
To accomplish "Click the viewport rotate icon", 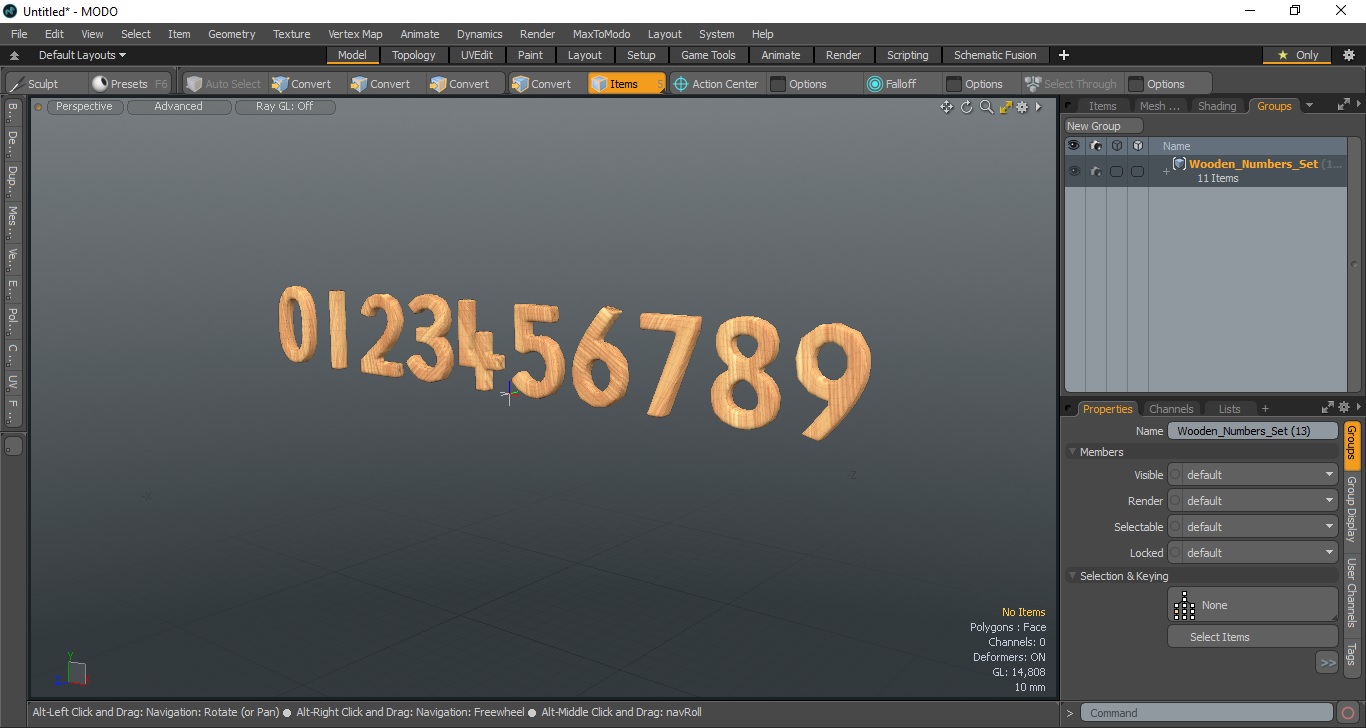I will tap(966, 107).
